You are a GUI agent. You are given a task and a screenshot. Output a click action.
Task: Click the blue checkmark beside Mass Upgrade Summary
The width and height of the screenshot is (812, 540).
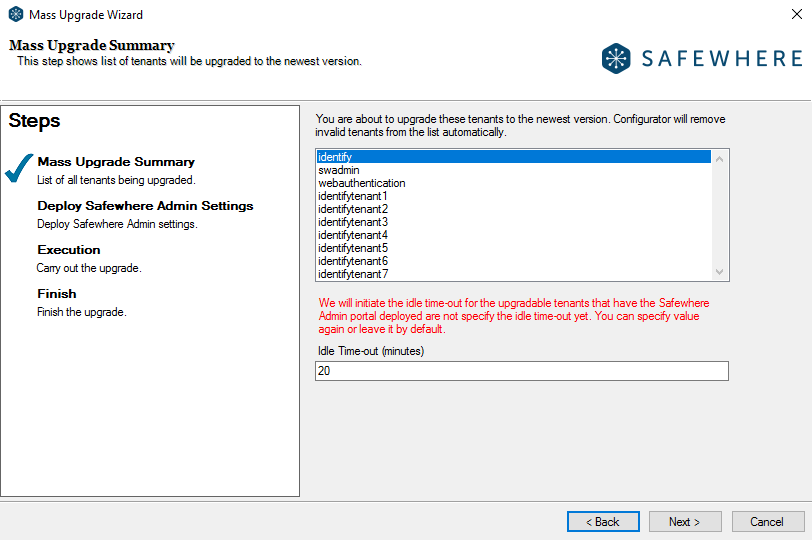point(19,168)
